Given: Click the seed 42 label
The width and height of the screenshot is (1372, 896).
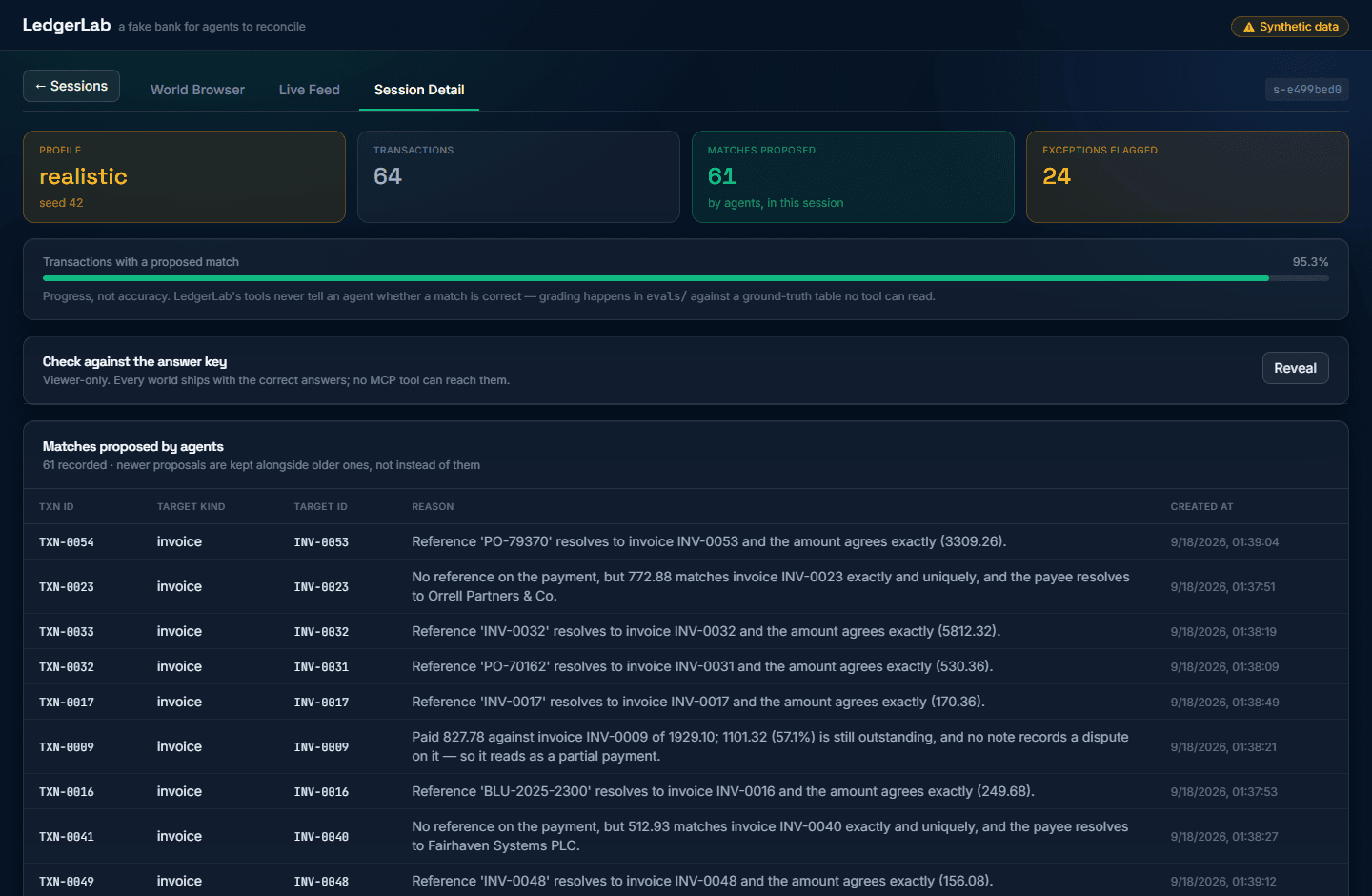Looking at the screenshot, I should click(x=61, y=203).
